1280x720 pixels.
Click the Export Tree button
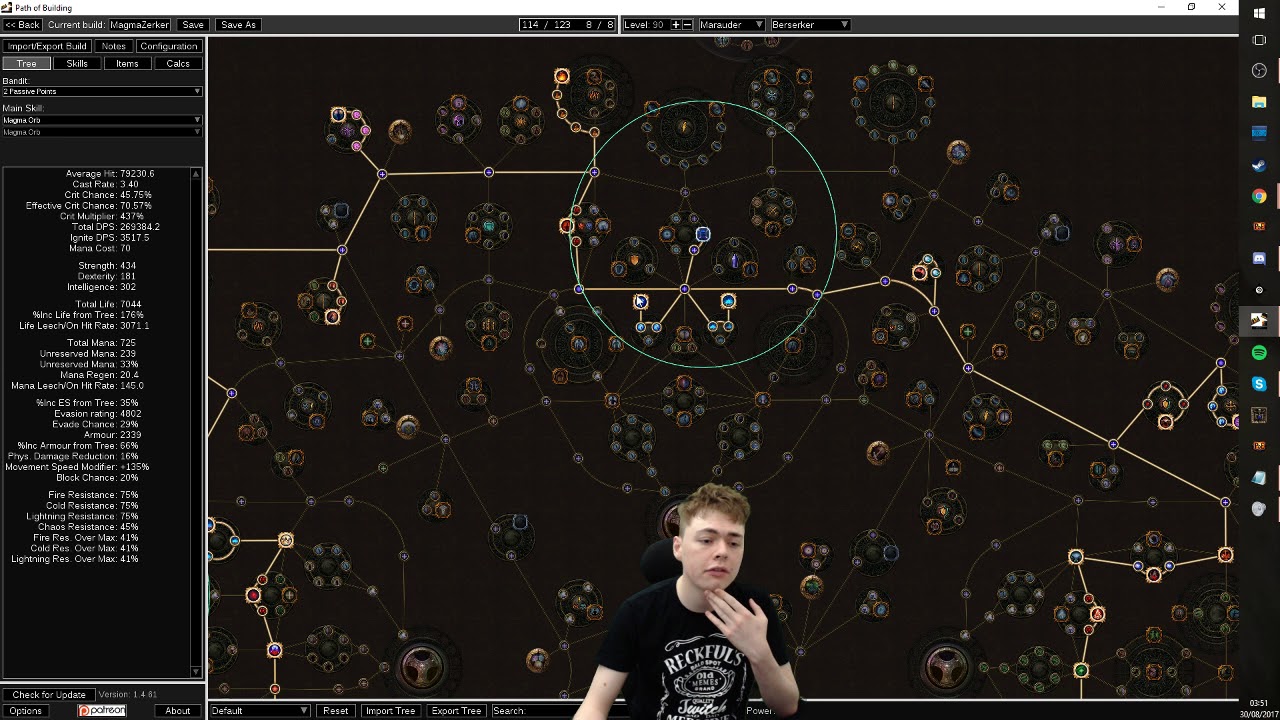[x=456, y=711]
